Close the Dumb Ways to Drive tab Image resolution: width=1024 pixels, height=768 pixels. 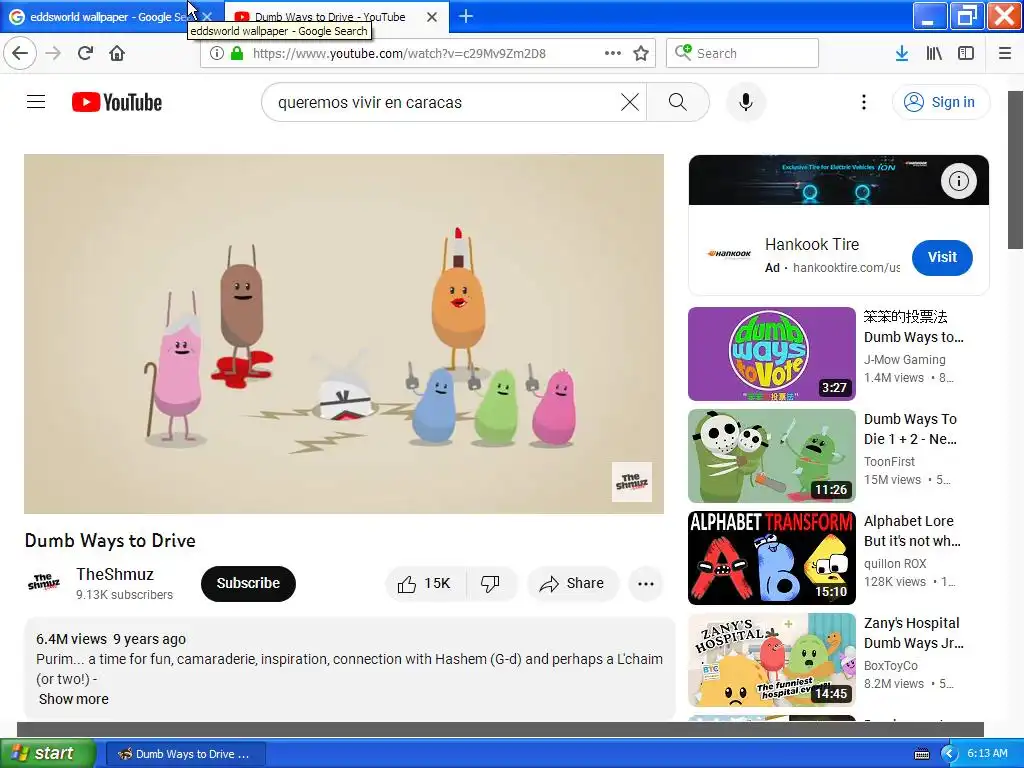click(432, 17)
